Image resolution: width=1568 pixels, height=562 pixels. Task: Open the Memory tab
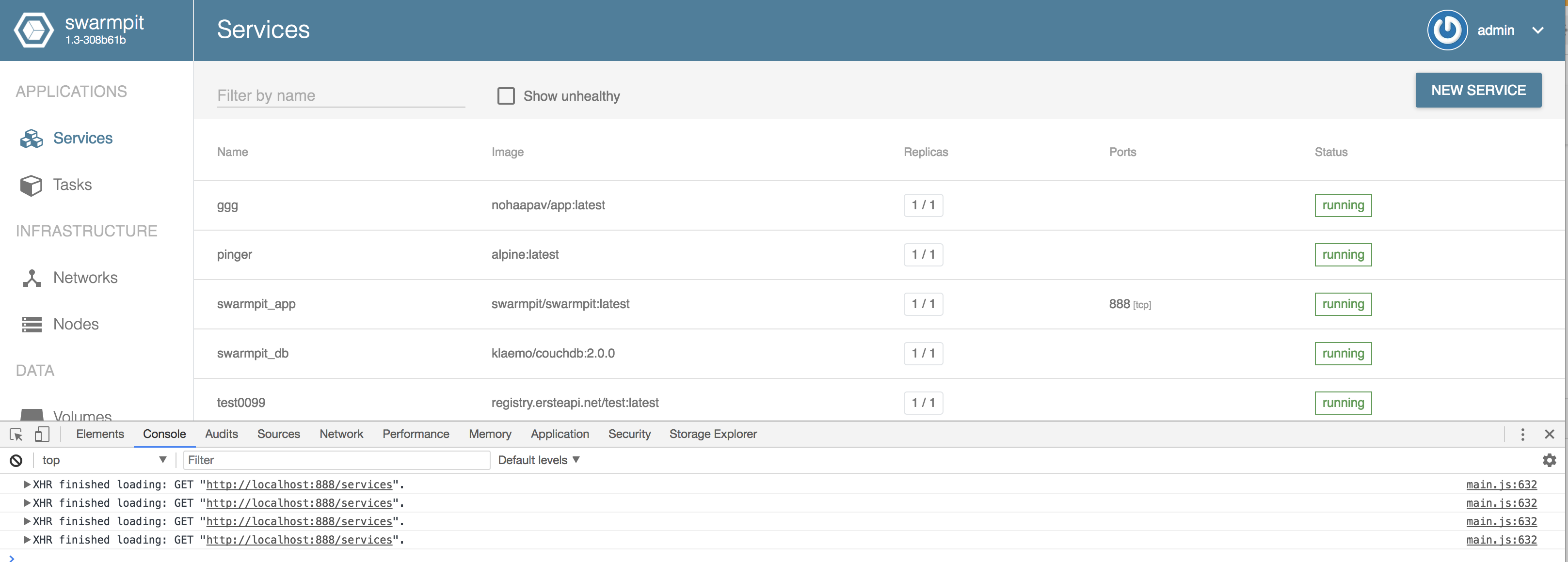tap(490, 434)
